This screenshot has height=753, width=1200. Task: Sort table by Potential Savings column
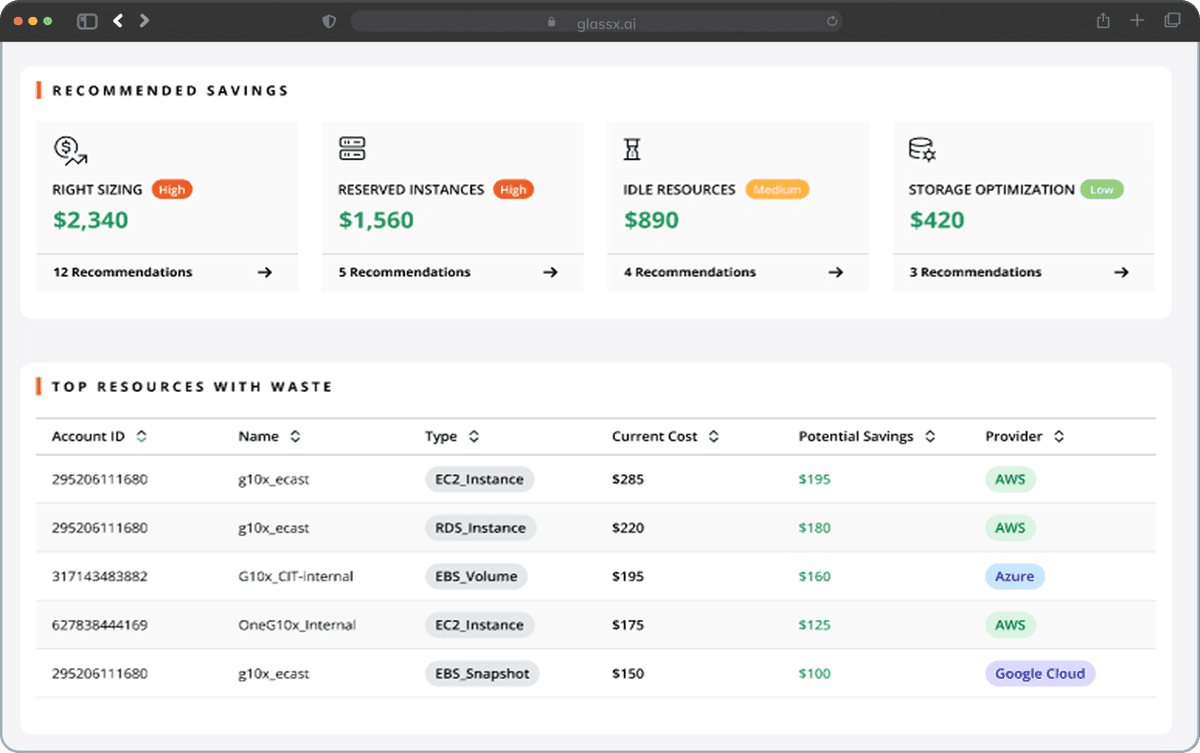pyautogui.click(x=930, y=437)
